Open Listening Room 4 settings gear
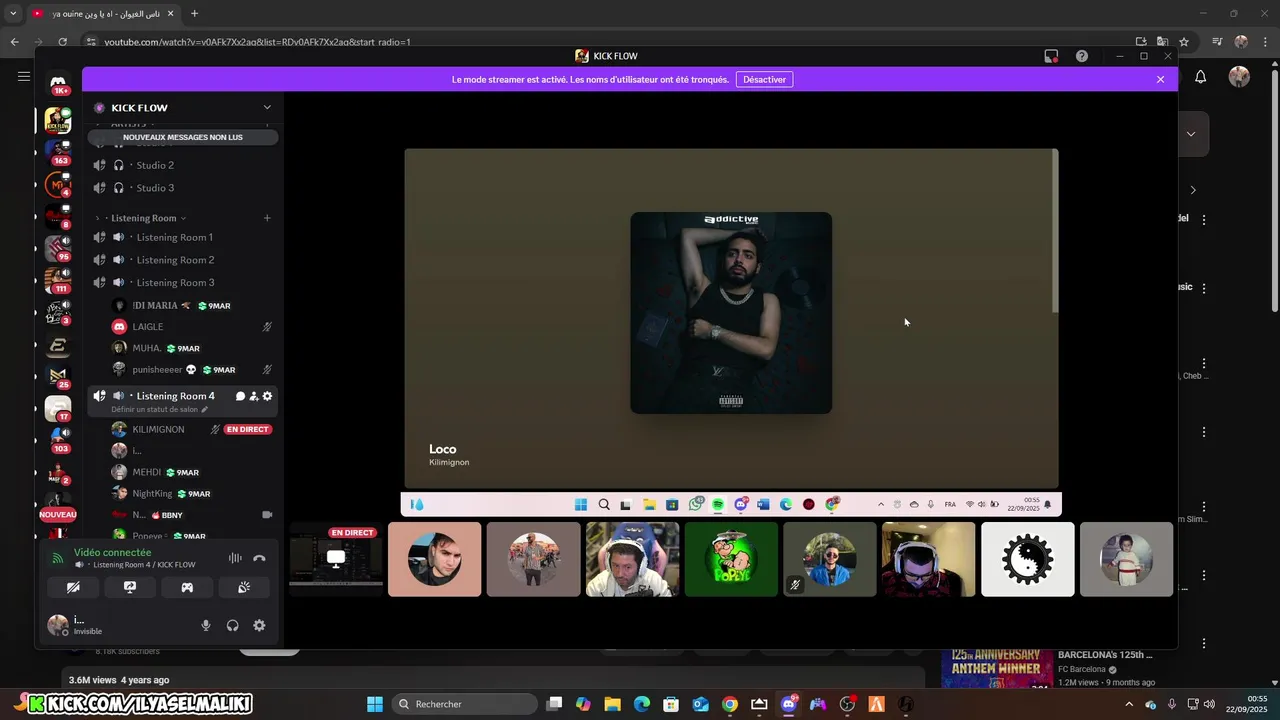The width and height of the screenshot is (1280, 720). coord(267,396)
